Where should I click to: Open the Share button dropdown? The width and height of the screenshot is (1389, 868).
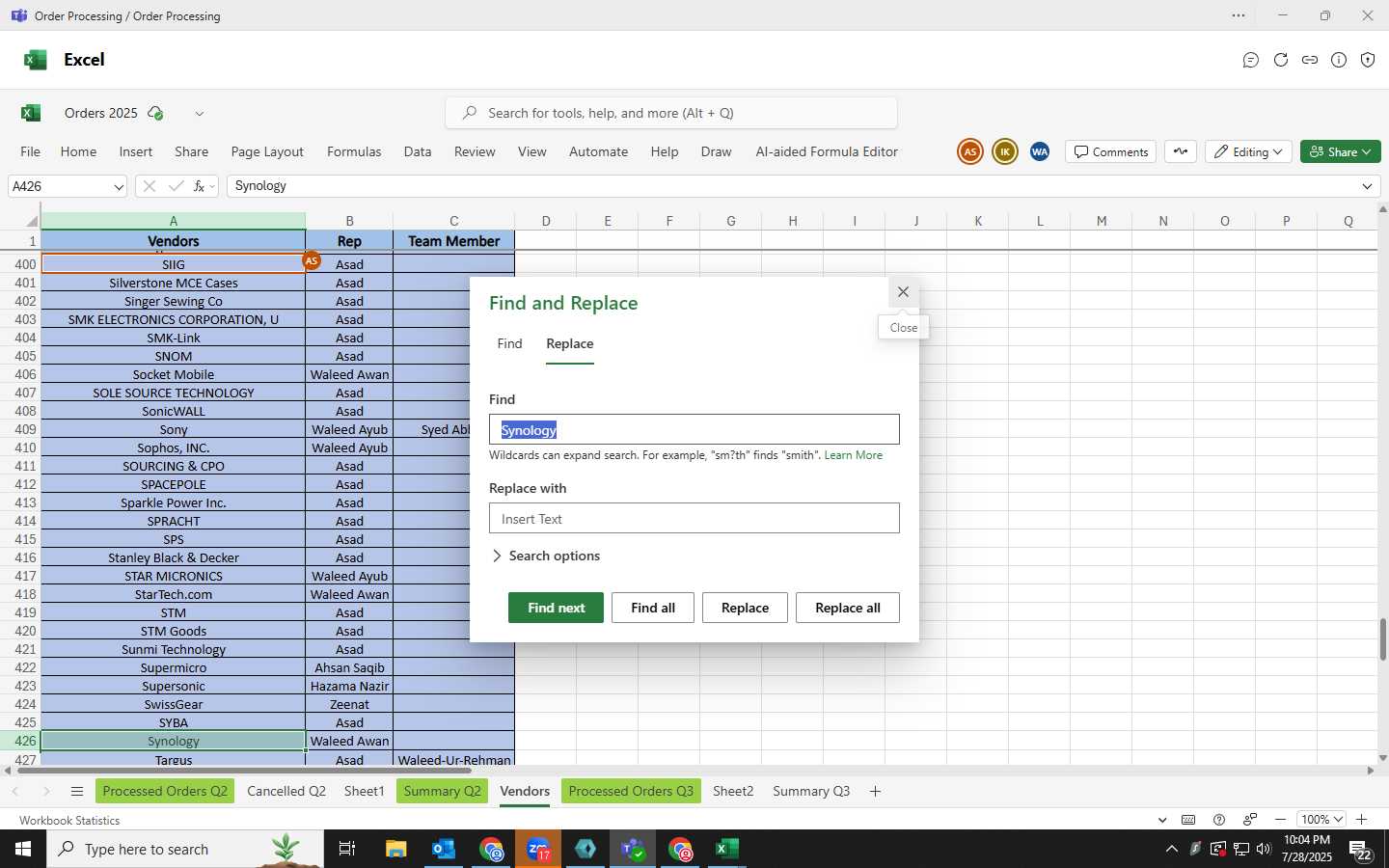[1341, 151]
